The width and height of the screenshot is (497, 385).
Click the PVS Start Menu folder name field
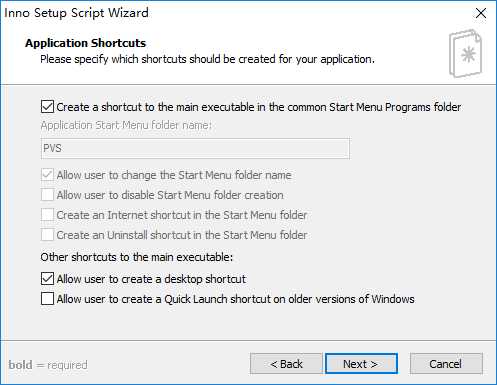(195, 148)
